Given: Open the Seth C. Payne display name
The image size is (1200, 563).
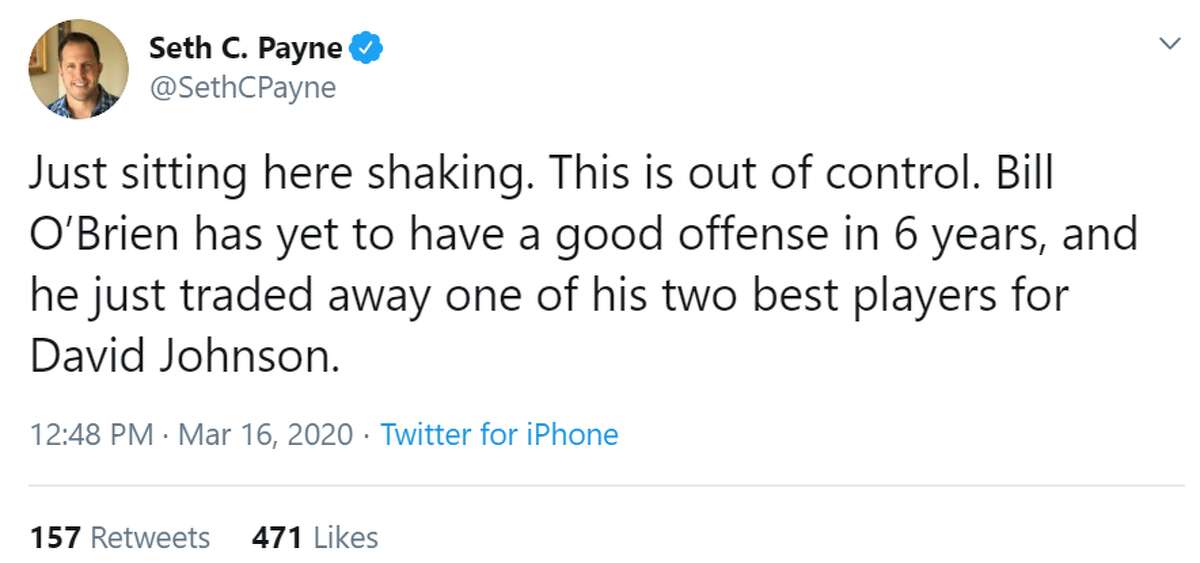Looking at the screenshot, I should [245, 48].
